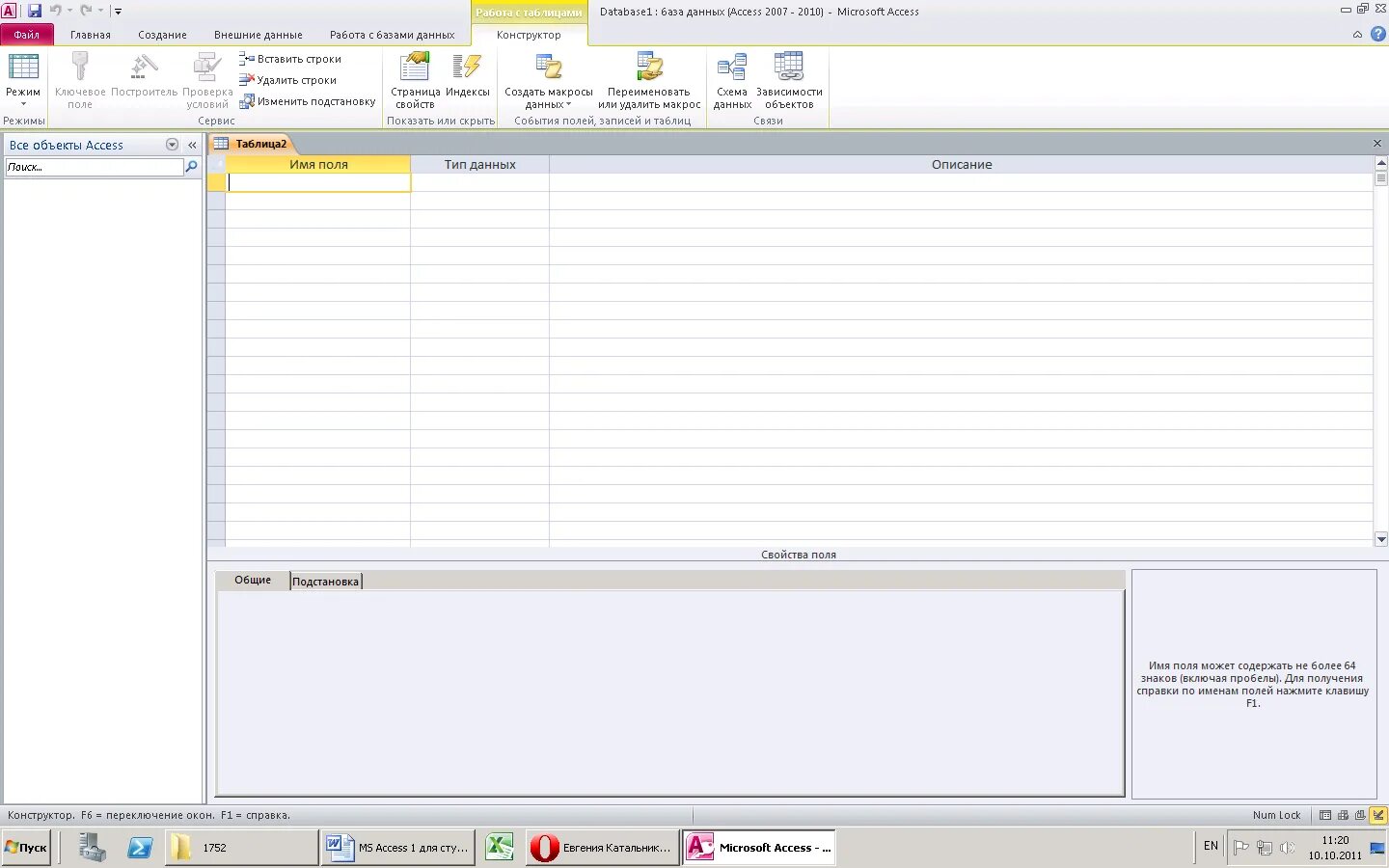Collapse the navigation pane with double chevron

[192, 145]
